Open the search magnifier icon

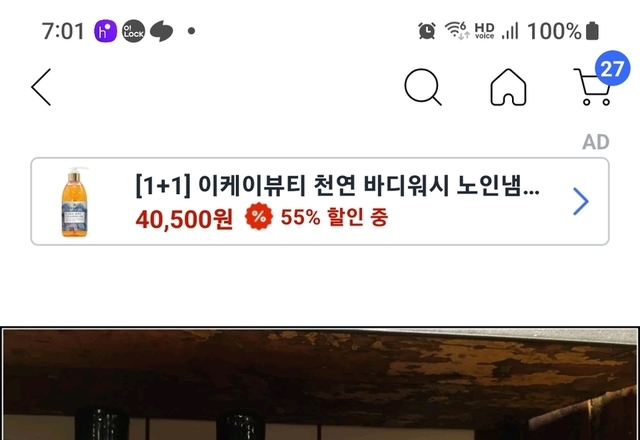(x=423, y=87)
